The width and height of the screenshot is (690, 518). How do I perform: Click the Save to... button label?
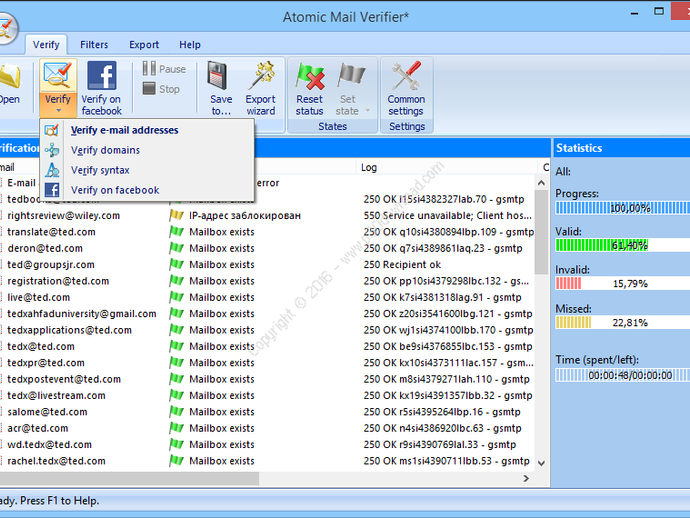click(x=221, y=105)
